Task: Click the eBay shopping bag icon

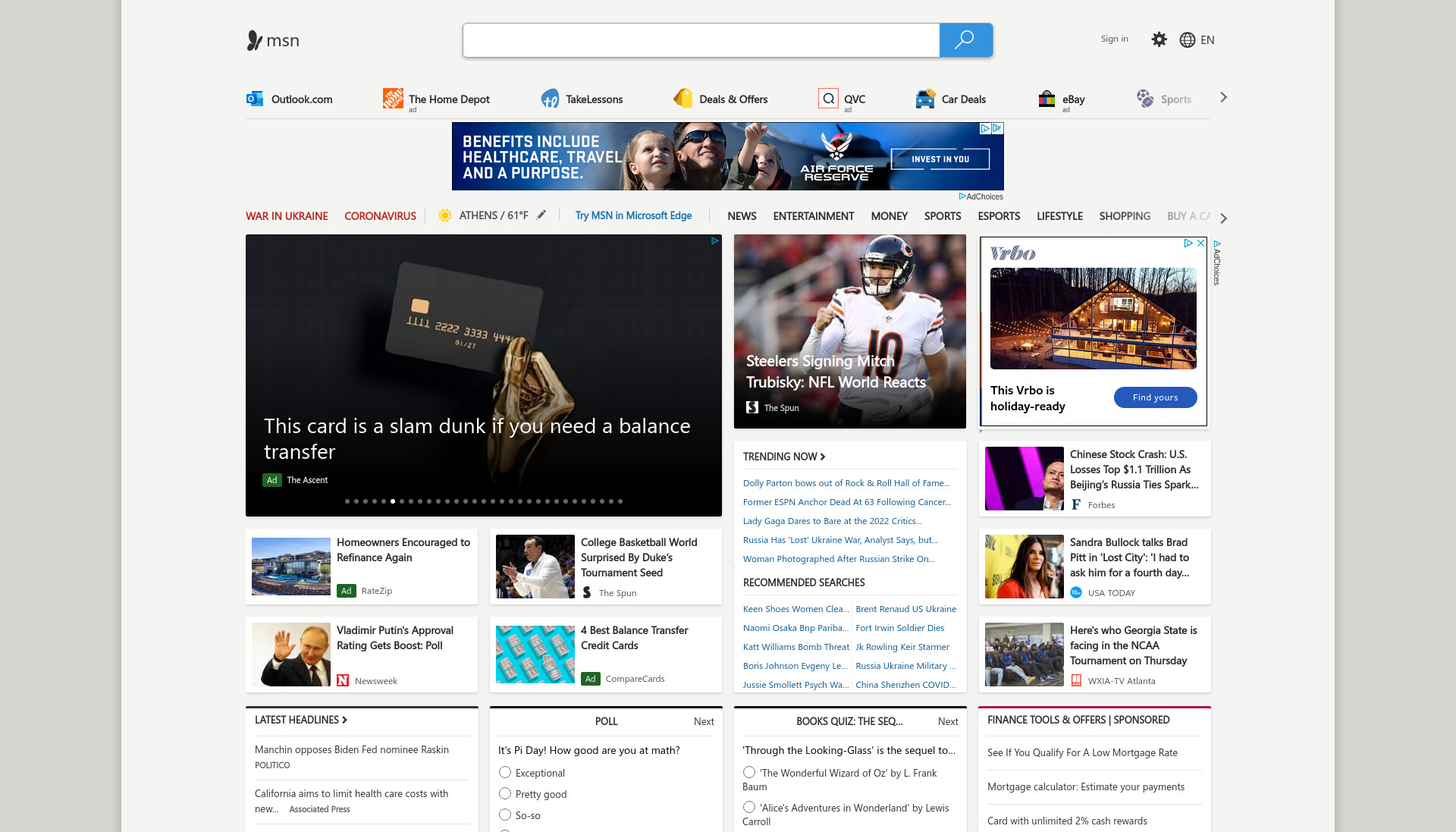Action: (1046, 99)
